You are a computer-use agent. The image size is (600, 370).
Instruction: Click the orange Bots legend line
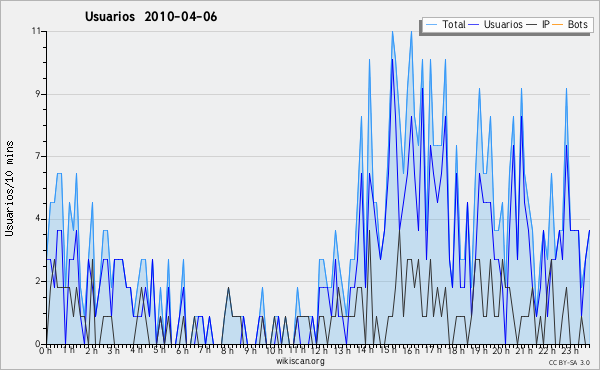(x=558, y=25)
